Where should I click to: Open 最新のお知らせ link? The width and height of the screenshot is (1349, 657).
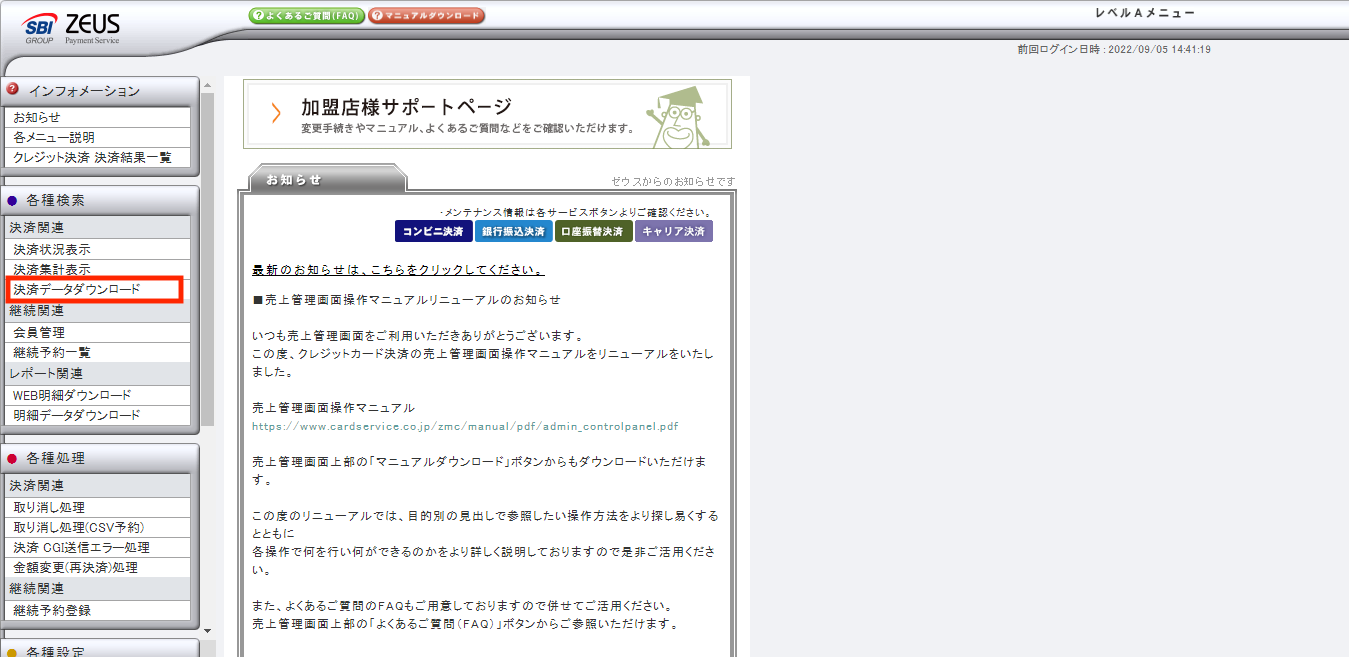click(399, 270)
